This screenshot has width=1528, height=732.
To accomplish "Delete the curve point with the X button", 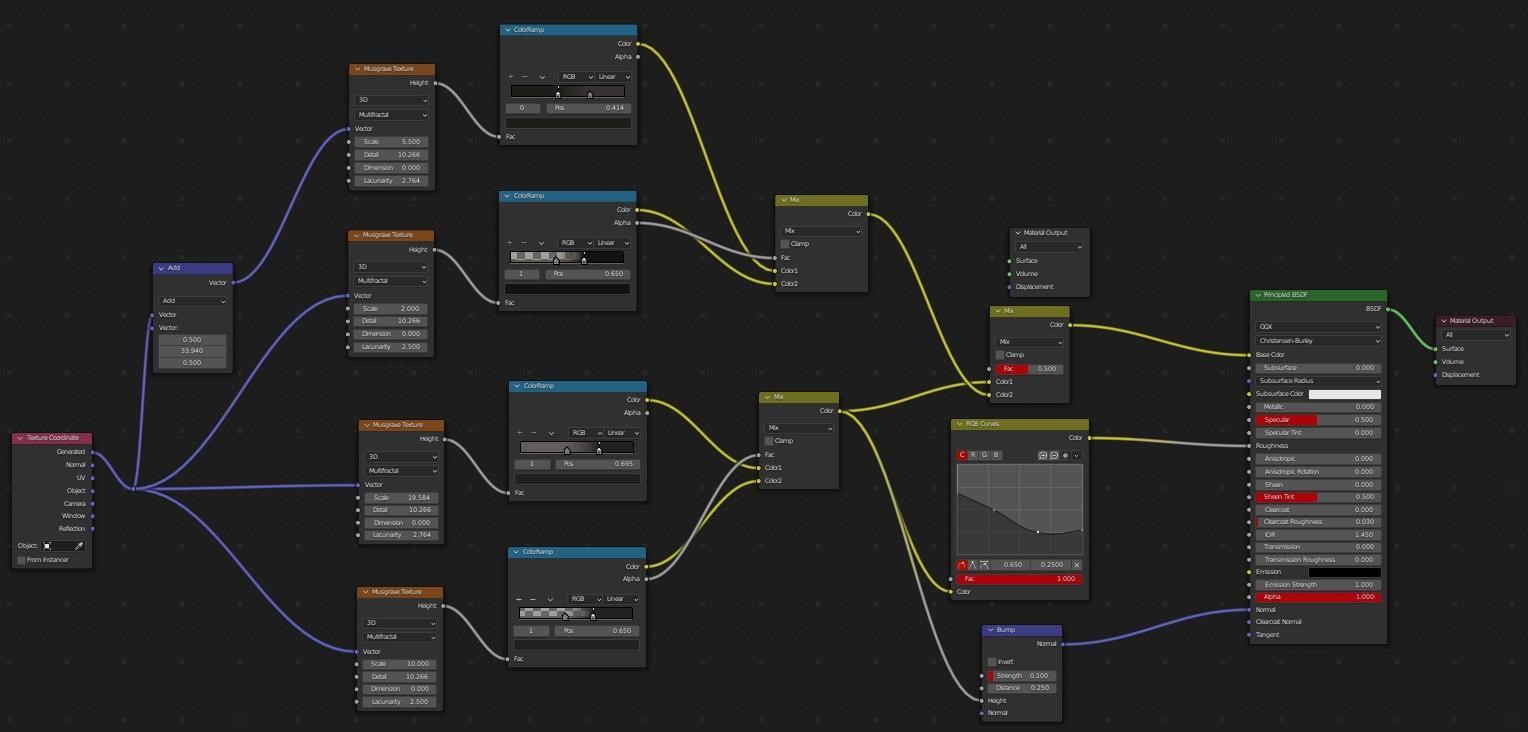I will coord(1077,565).
